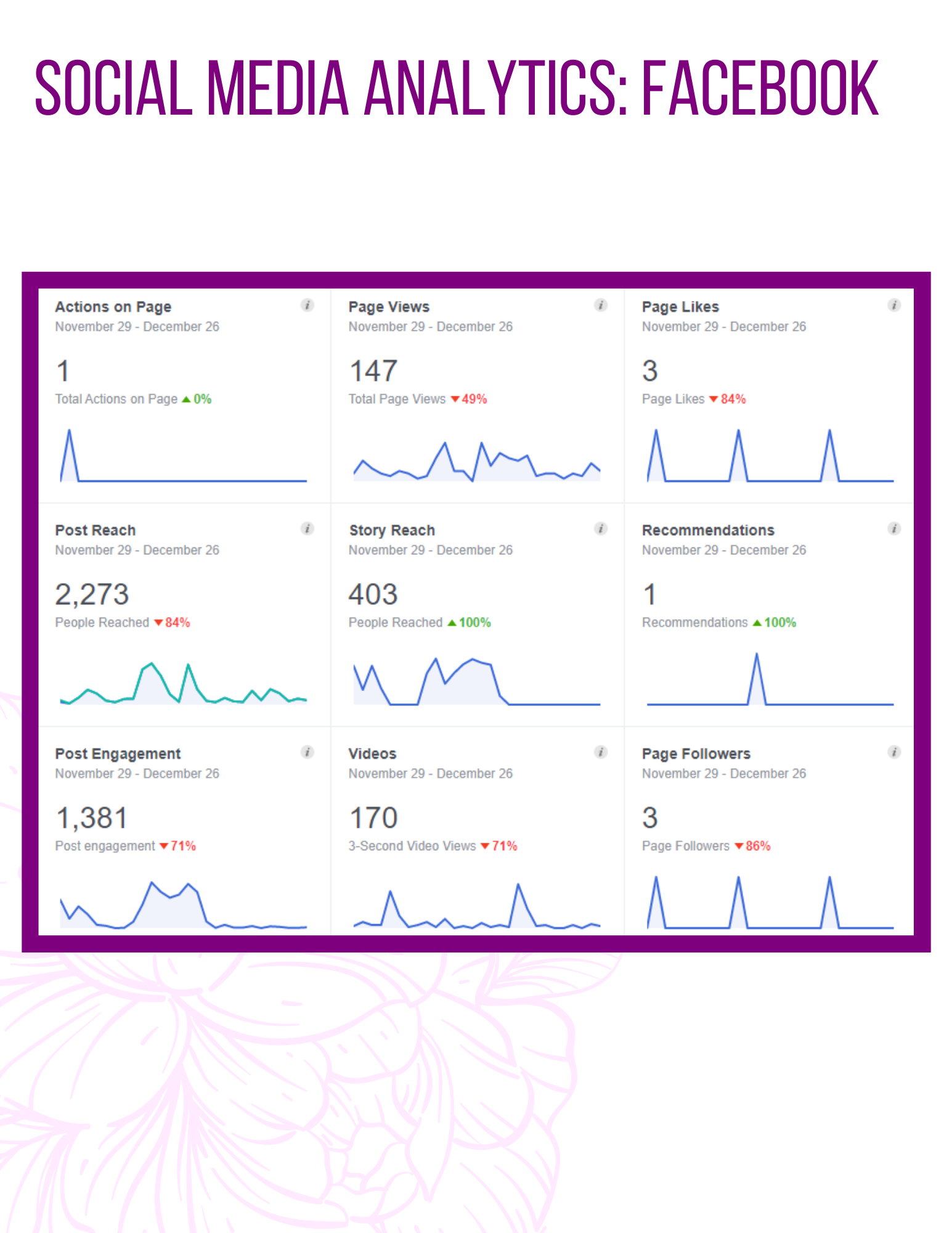Click the 403 story reach number
The width and height of the screenshot is (952, 1233).
[x=373, y=595]
